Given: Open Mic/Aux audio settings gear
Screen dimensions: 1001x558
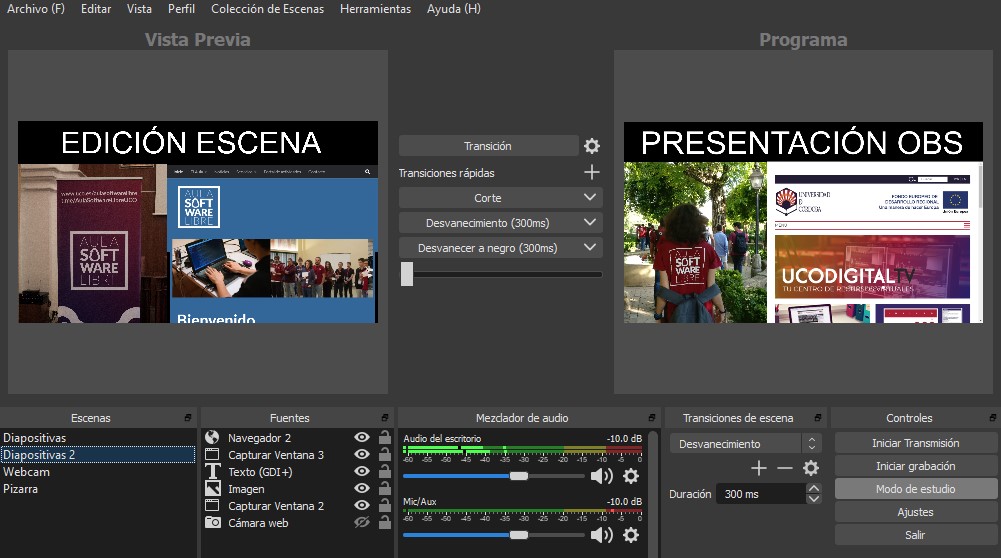Looking at the screenshot, I should coord(631,535).
